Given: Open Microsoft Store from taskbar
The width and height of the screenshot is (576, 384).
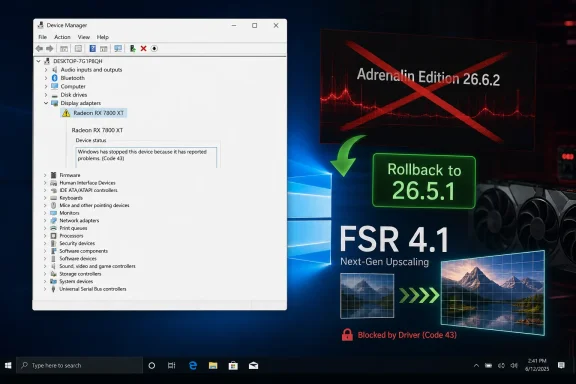Looking at the screenshot, I should (x=233, y=366).
